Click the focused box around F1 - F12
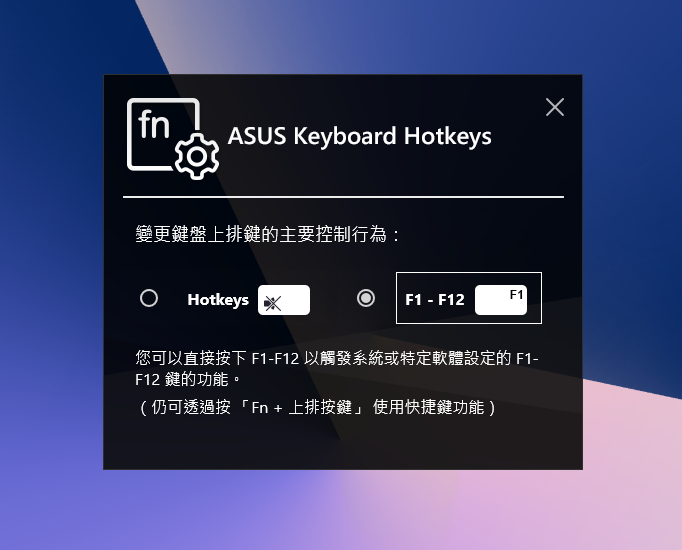 point(469,298)
